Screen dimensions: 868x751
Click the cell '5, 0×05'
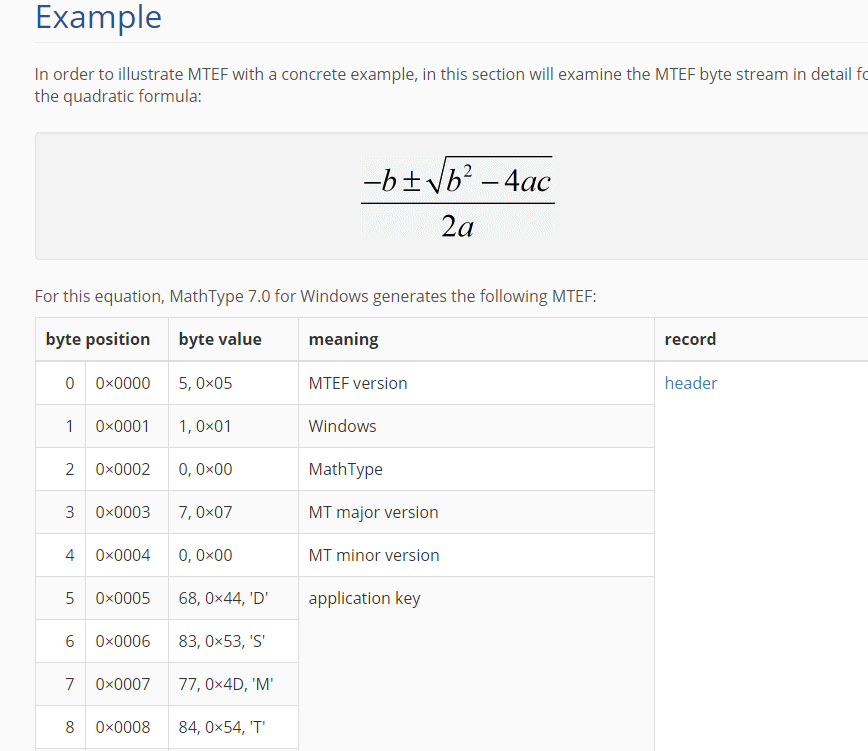233,383
